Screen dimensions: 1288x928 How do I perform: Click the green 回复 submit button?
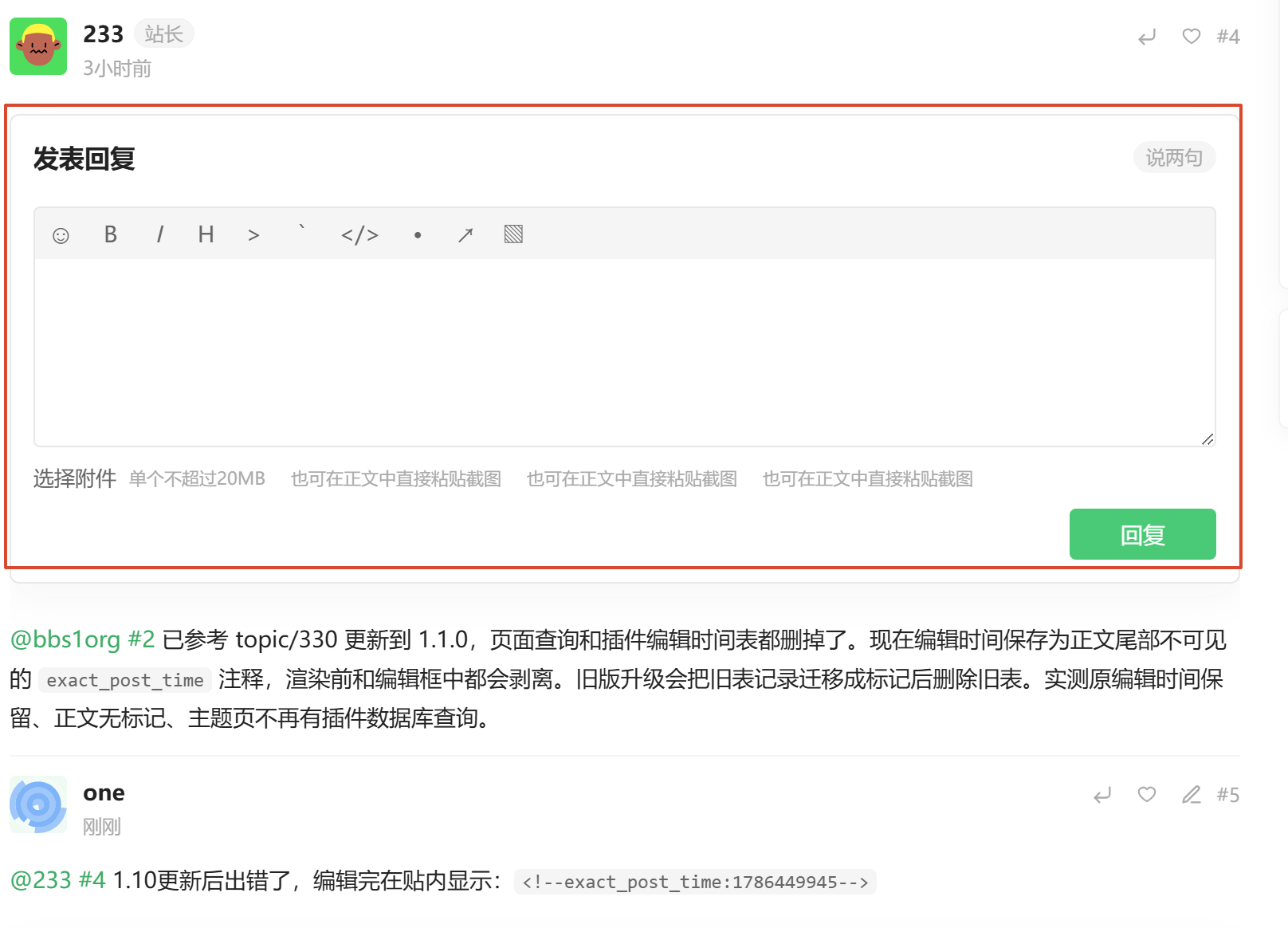click(1142, 534)
